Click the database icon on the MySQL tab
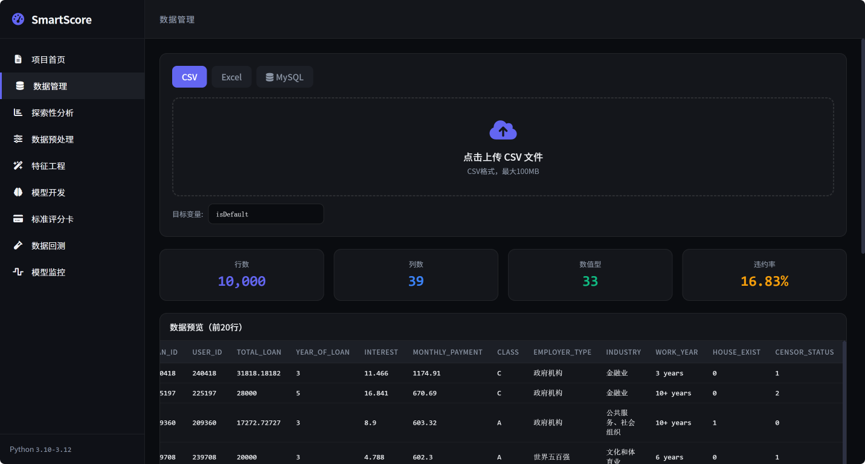 click(x=269, y=77)
